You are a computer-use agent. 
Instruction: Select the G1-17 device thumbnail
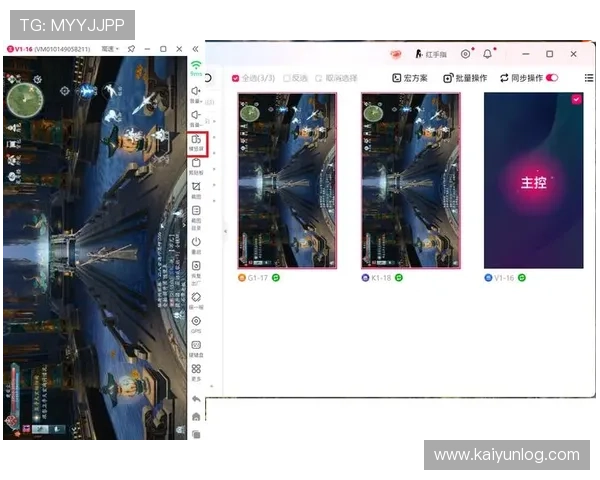click(287, 181)
